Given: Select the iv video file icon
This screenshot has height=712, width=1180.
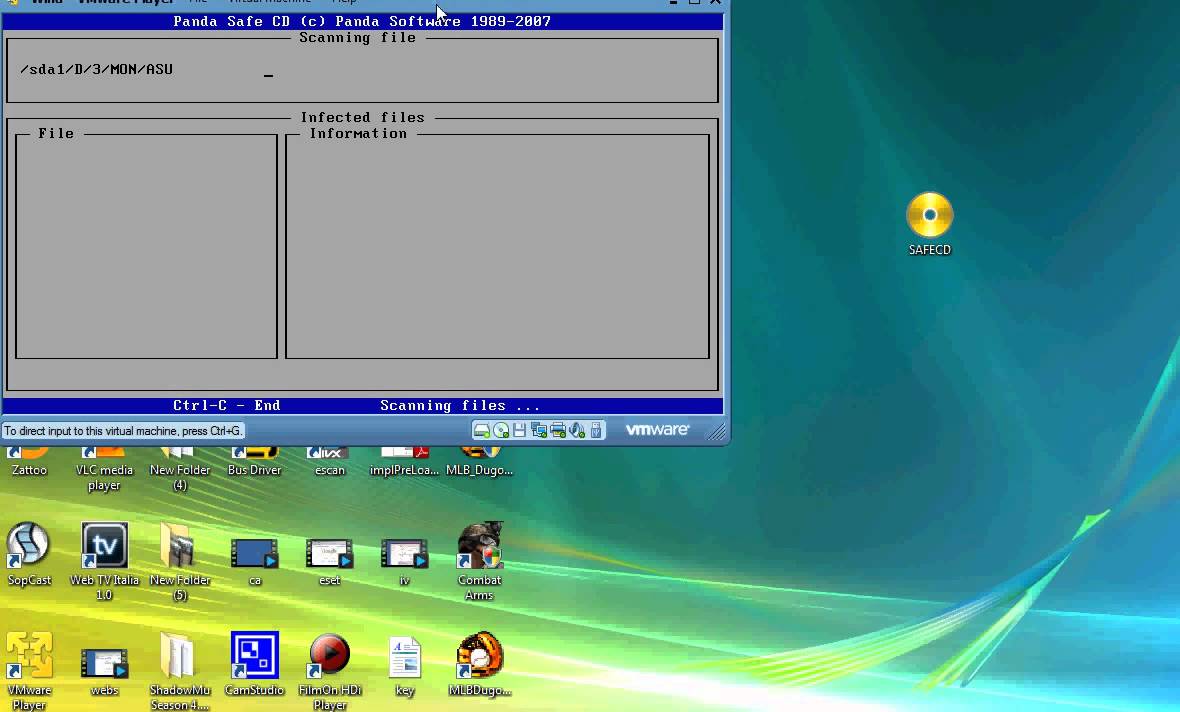Looking at the screenshot, I should coord(404,561).
